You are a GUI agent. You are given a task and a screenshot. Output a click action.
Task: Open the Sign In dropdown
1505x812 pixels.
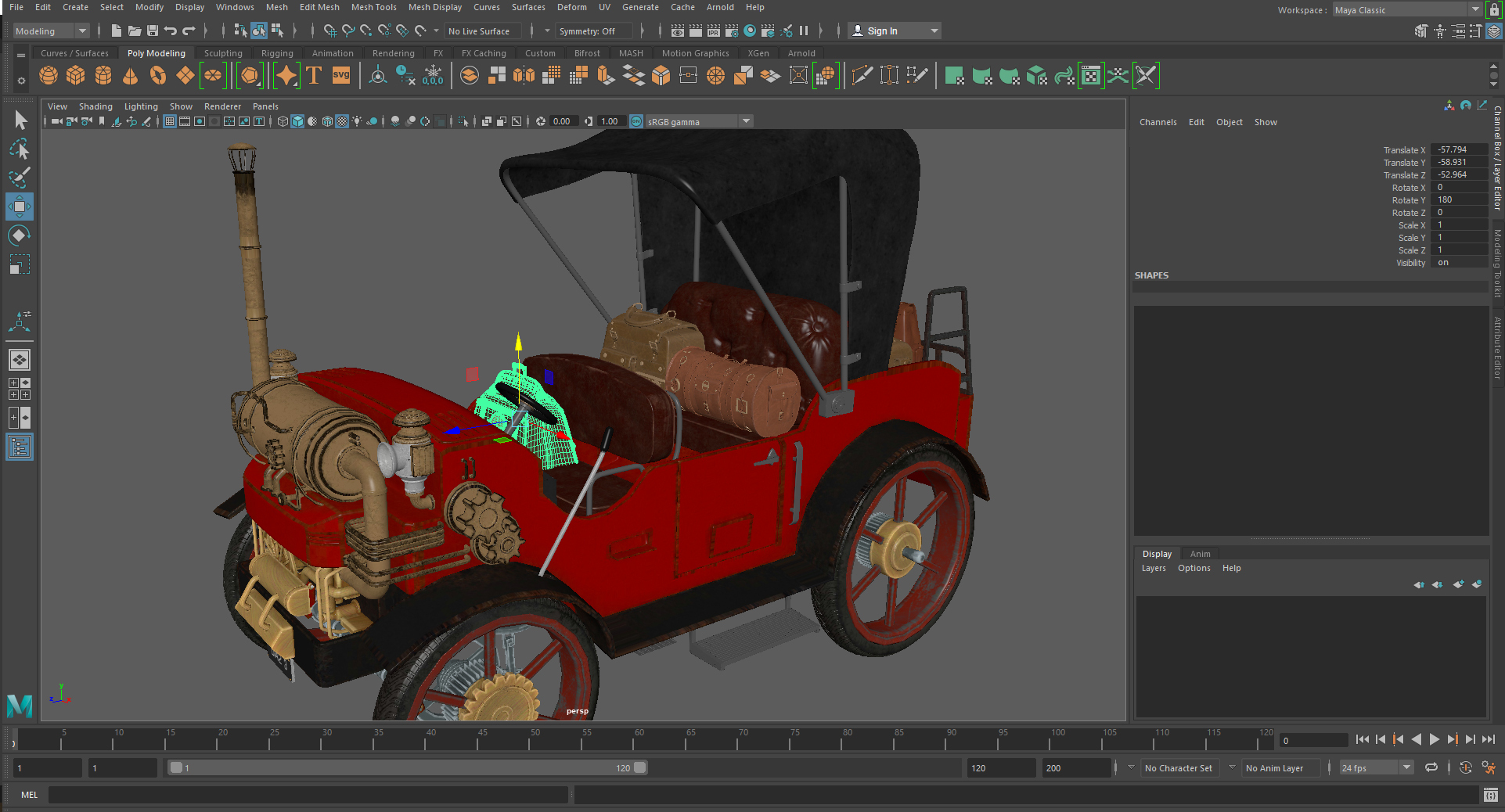tap(895, 31)
